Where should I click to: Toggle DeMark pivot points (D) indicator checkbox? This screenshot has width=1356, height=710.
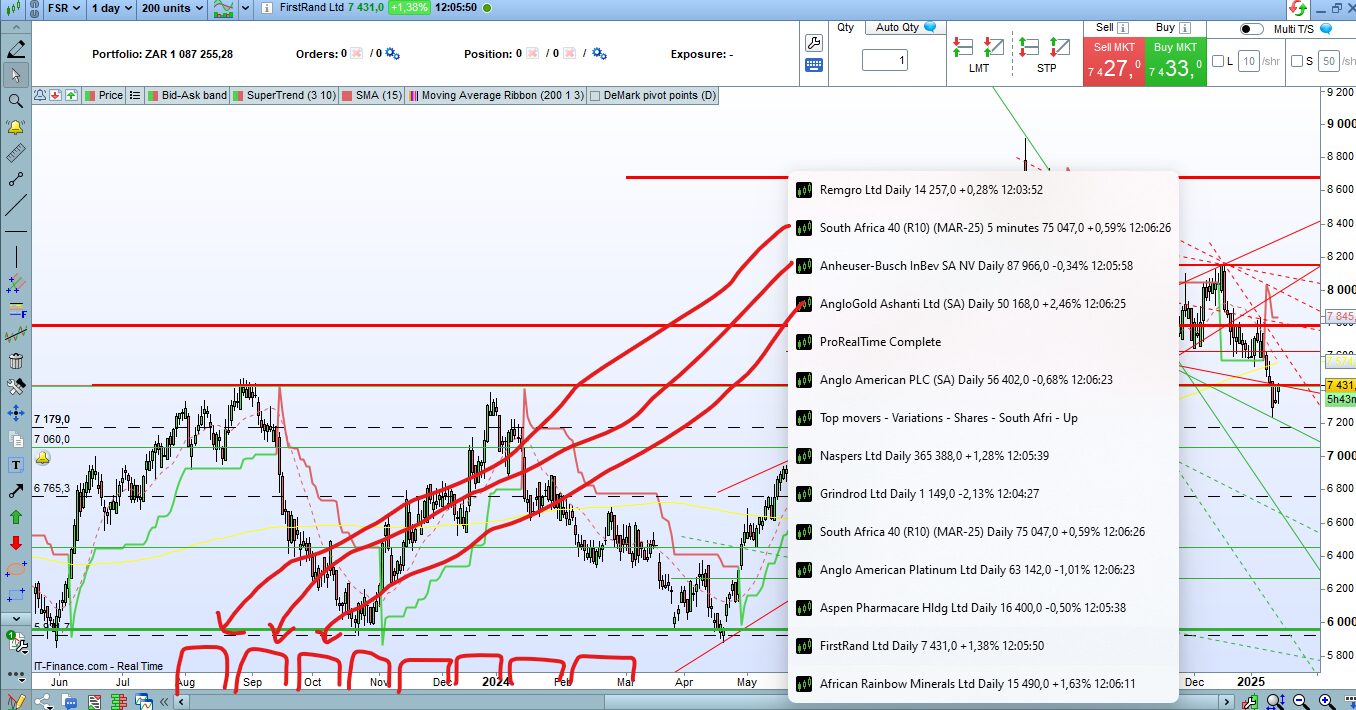(595, 96)
